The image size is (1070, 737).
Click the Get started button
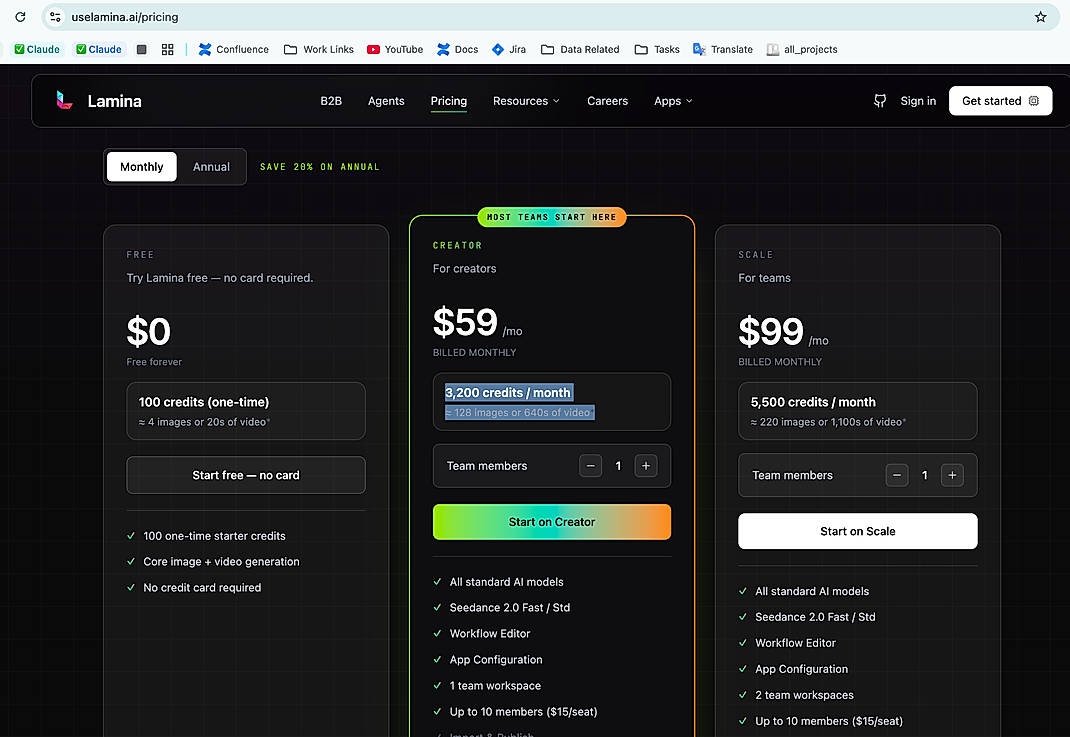(1000, 101)
